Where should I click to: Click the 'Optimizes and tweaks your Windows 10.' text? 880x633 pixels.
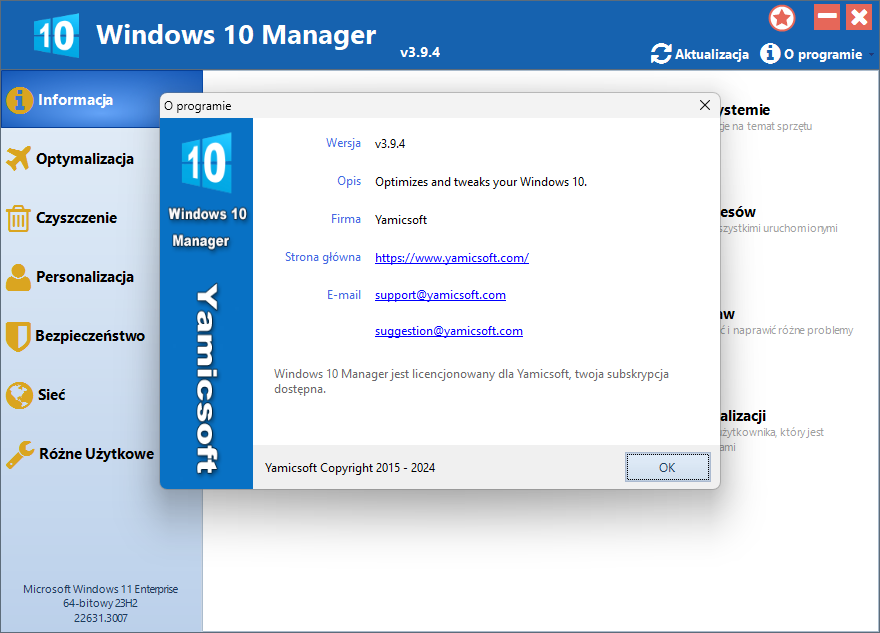481,182
